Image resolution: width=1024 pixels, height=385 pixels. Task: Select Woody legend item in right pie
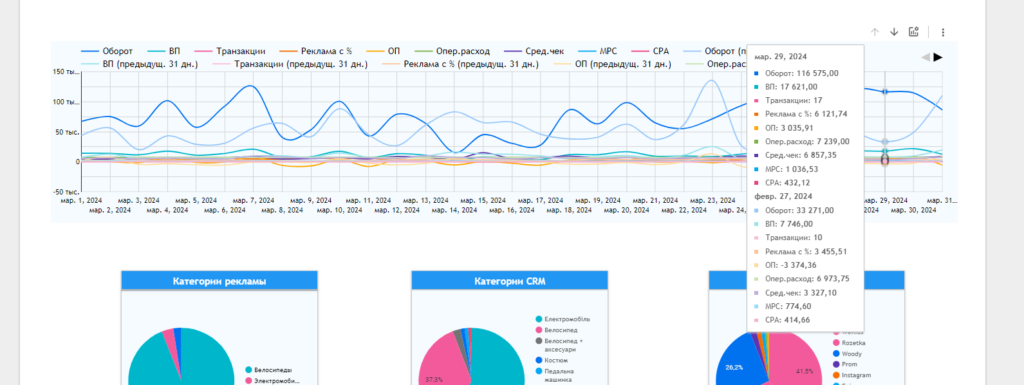tap(848, 354)
